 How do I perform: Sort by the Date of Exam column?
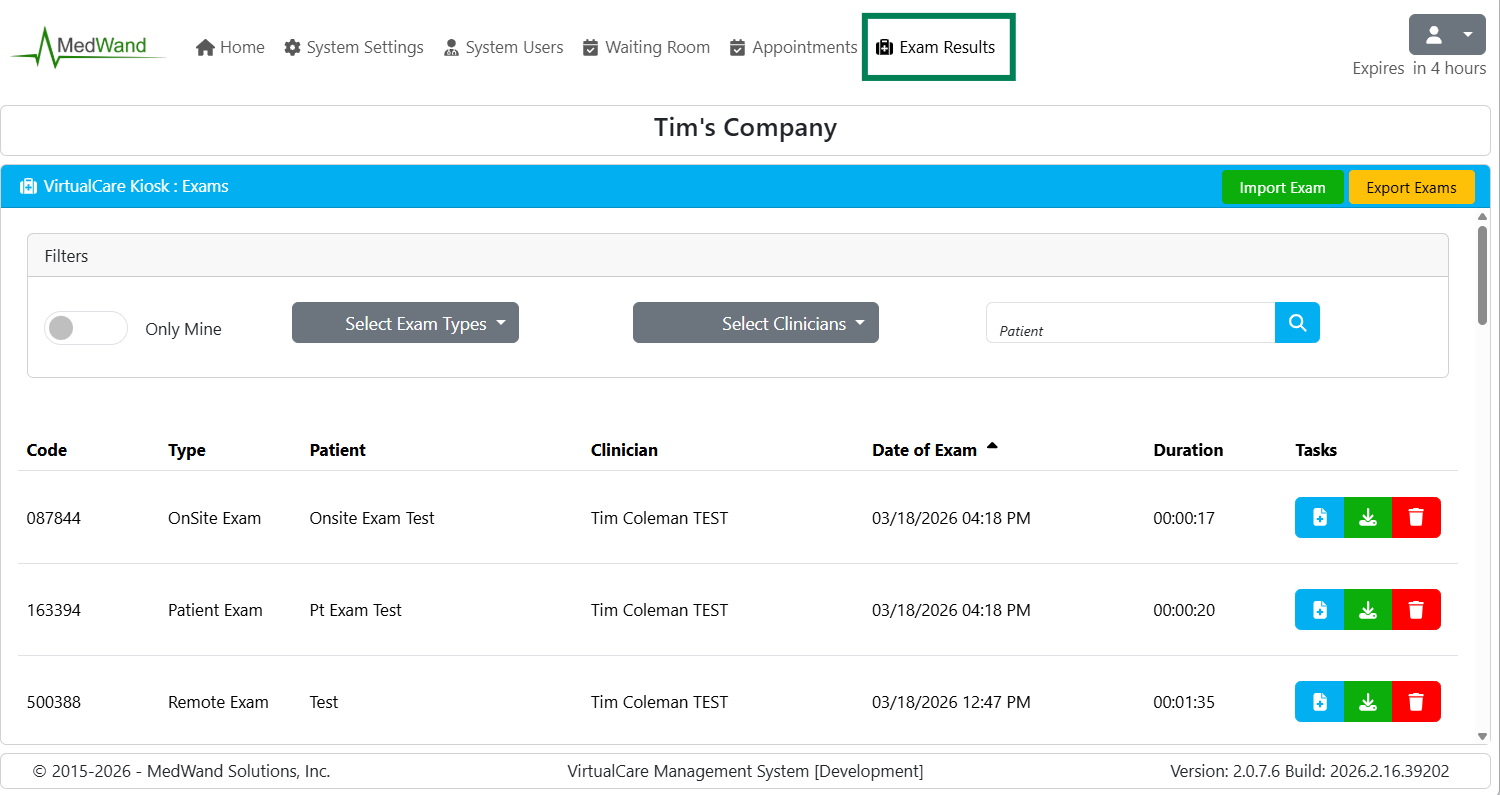pos(924,450)
